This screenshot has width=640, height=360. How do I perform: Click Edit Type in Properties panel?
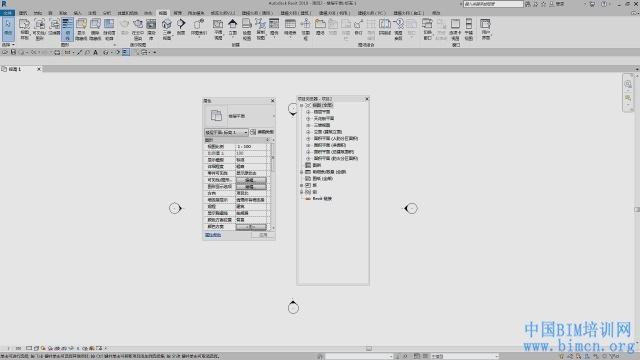tap(262, 132)
